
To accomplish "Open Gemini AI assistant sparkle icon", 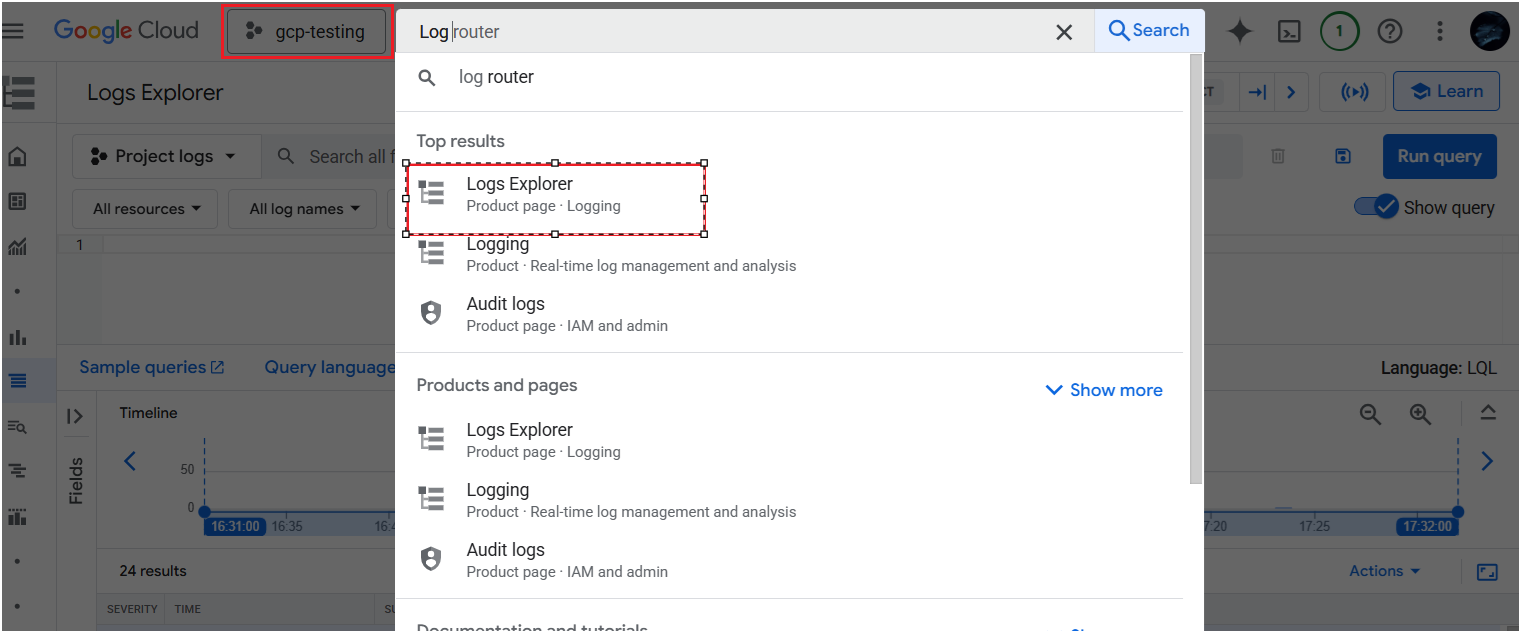I will point(1240,31).
